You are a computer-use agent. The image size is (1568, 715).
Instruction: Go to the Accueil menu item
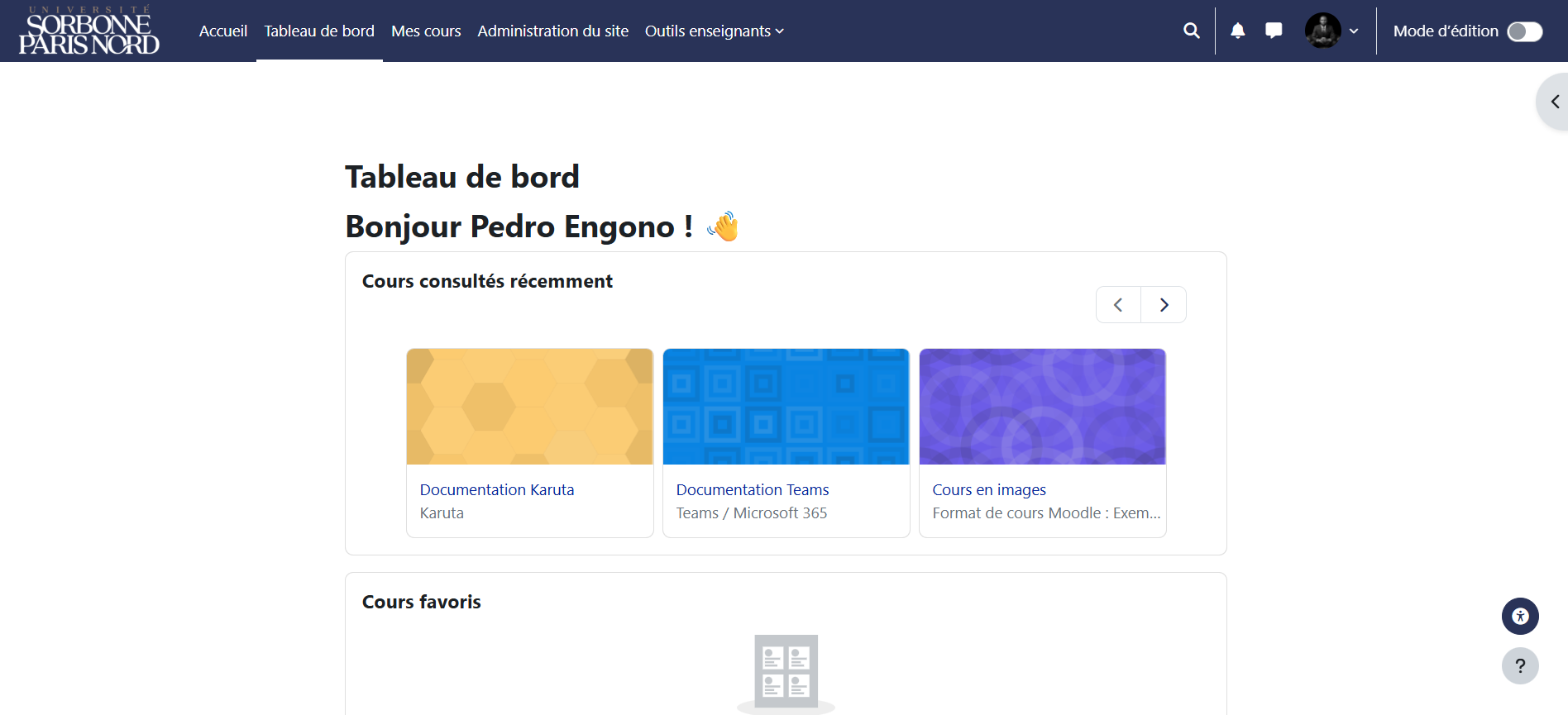pos(223,31)
